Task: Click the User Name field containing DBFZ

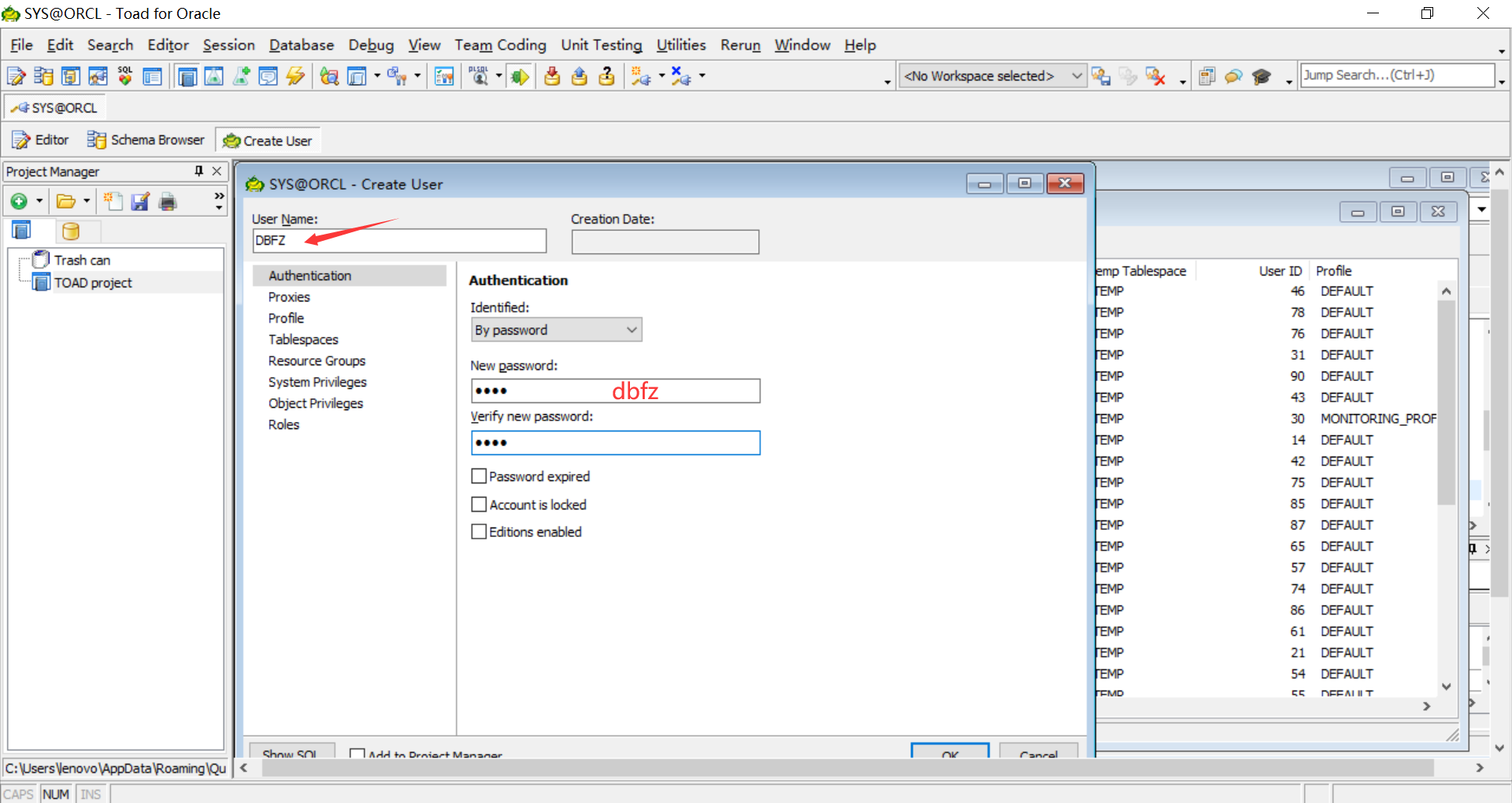Action: pos(399,241)
